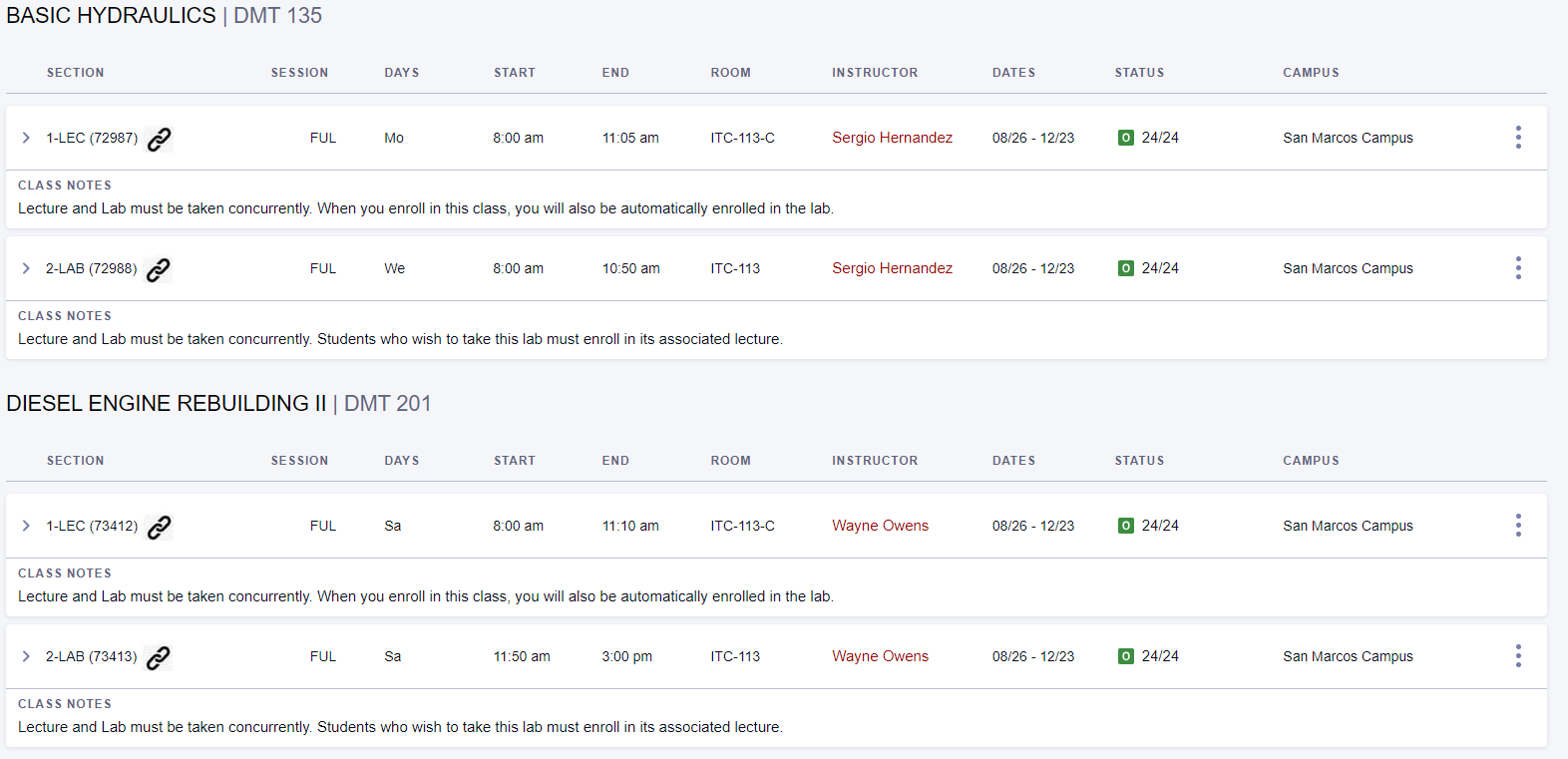Viewport: 1568px width, 759px height.
Task: Select section label 1-LEC (72987)
Action: tap(92, 138)
